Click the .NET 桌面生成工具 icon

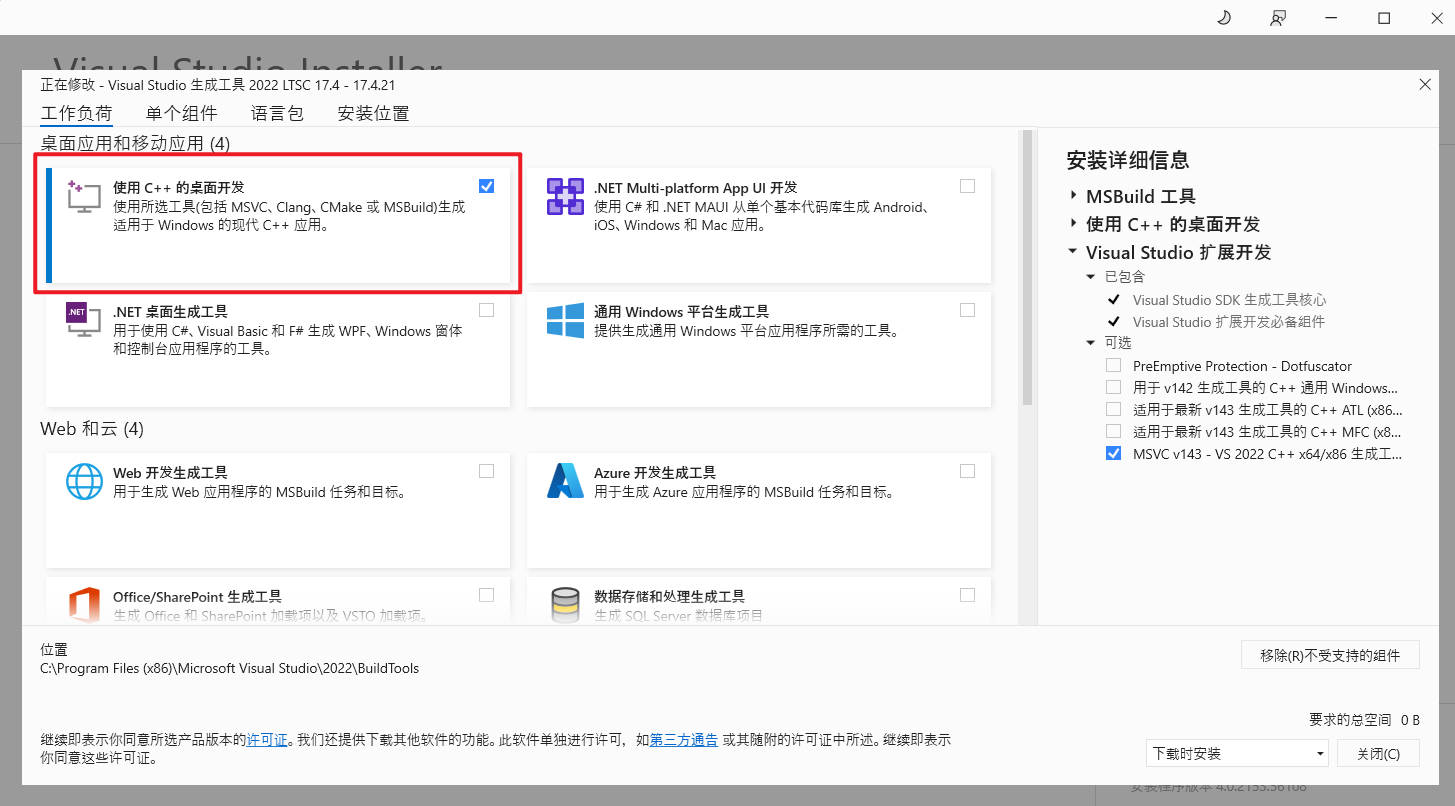coord(84,320)
